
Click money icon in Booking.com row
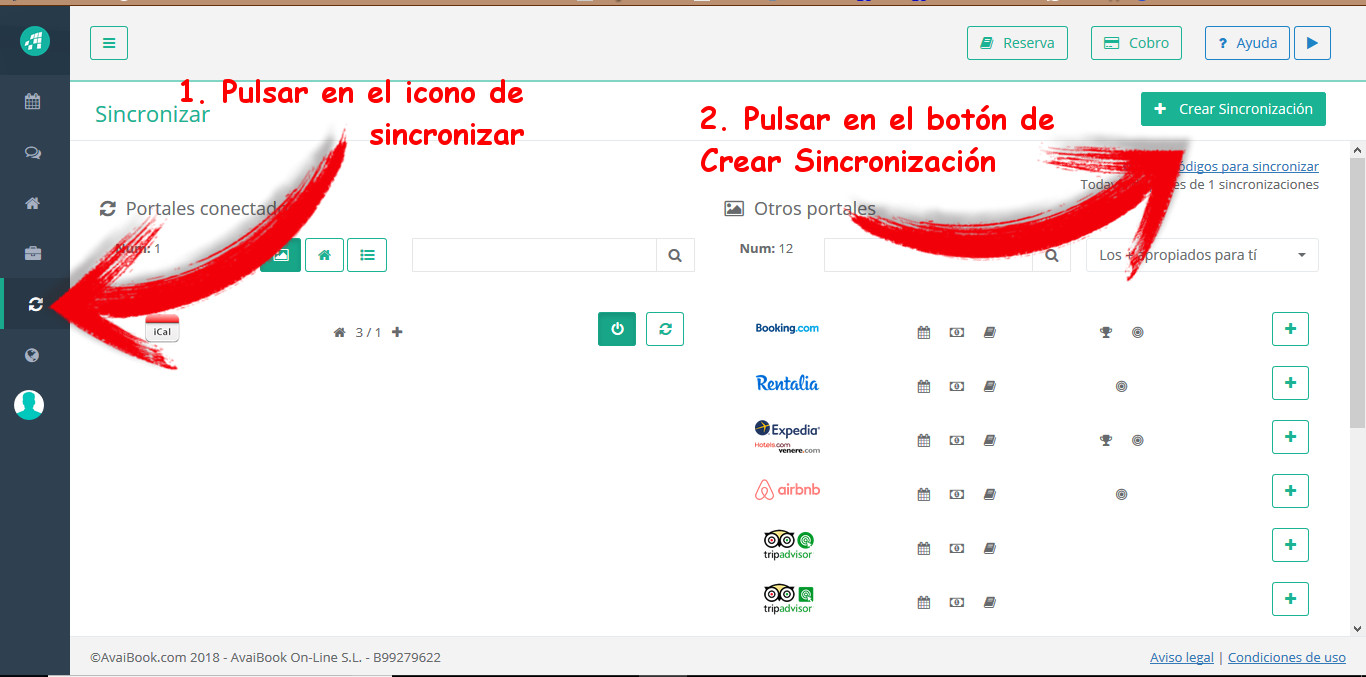point(957,332)
